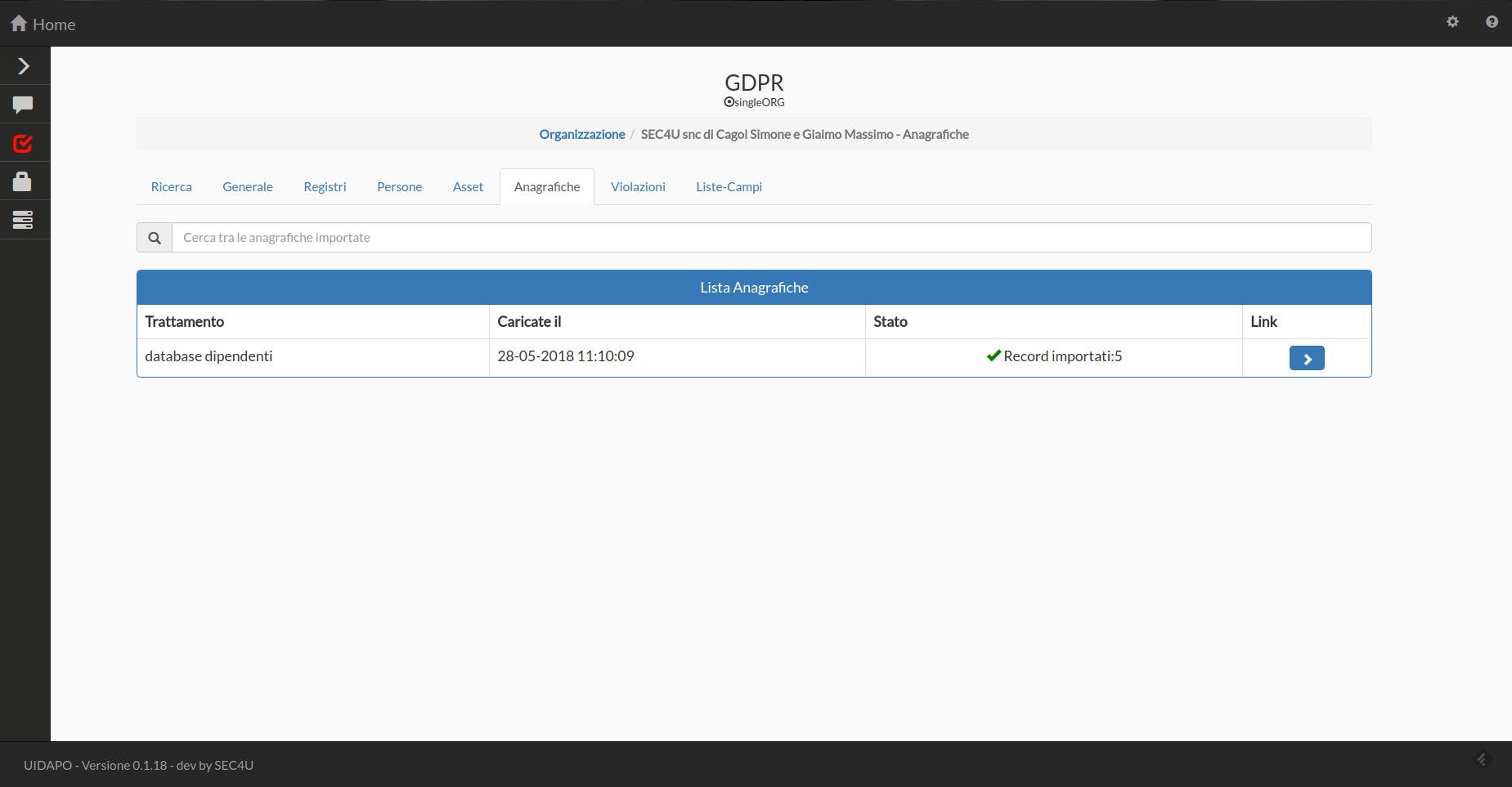Click the Home house icon

19,24
